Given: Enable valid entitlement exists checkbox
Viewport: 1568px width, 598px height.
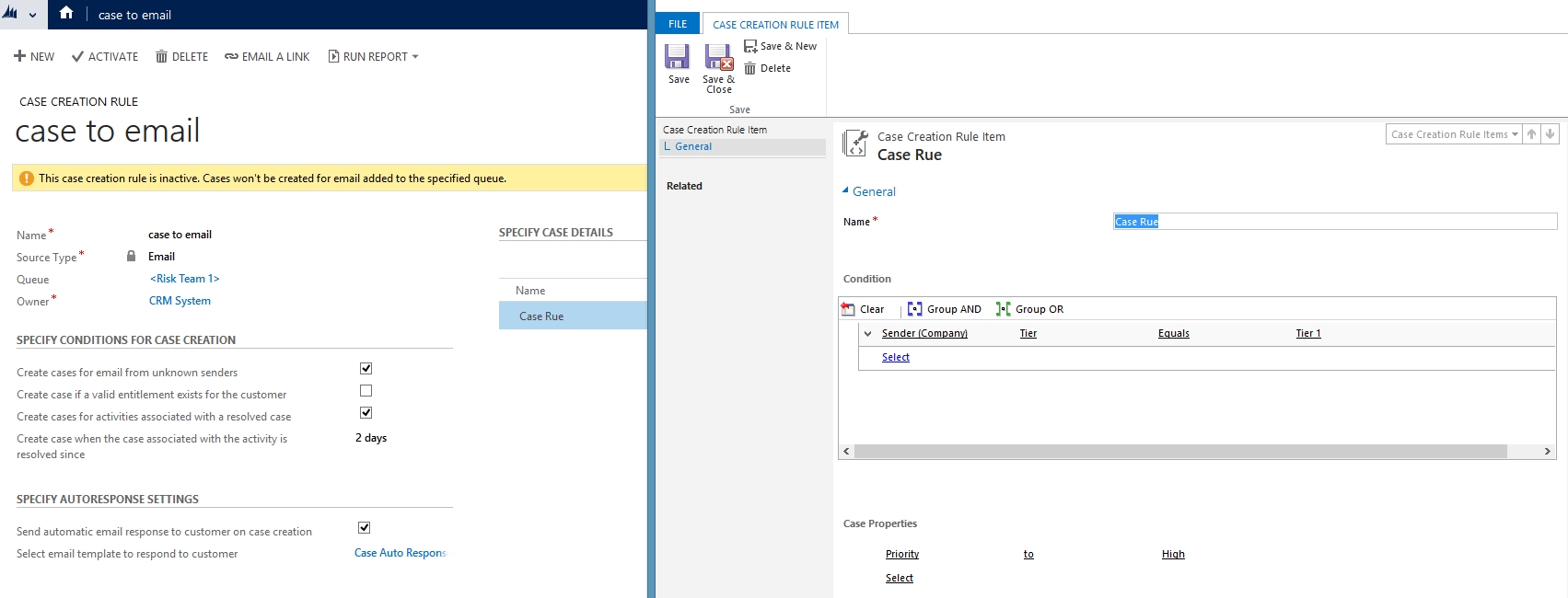Looking at the screenshot, I should pyautogui.click(x=366, y=390).
